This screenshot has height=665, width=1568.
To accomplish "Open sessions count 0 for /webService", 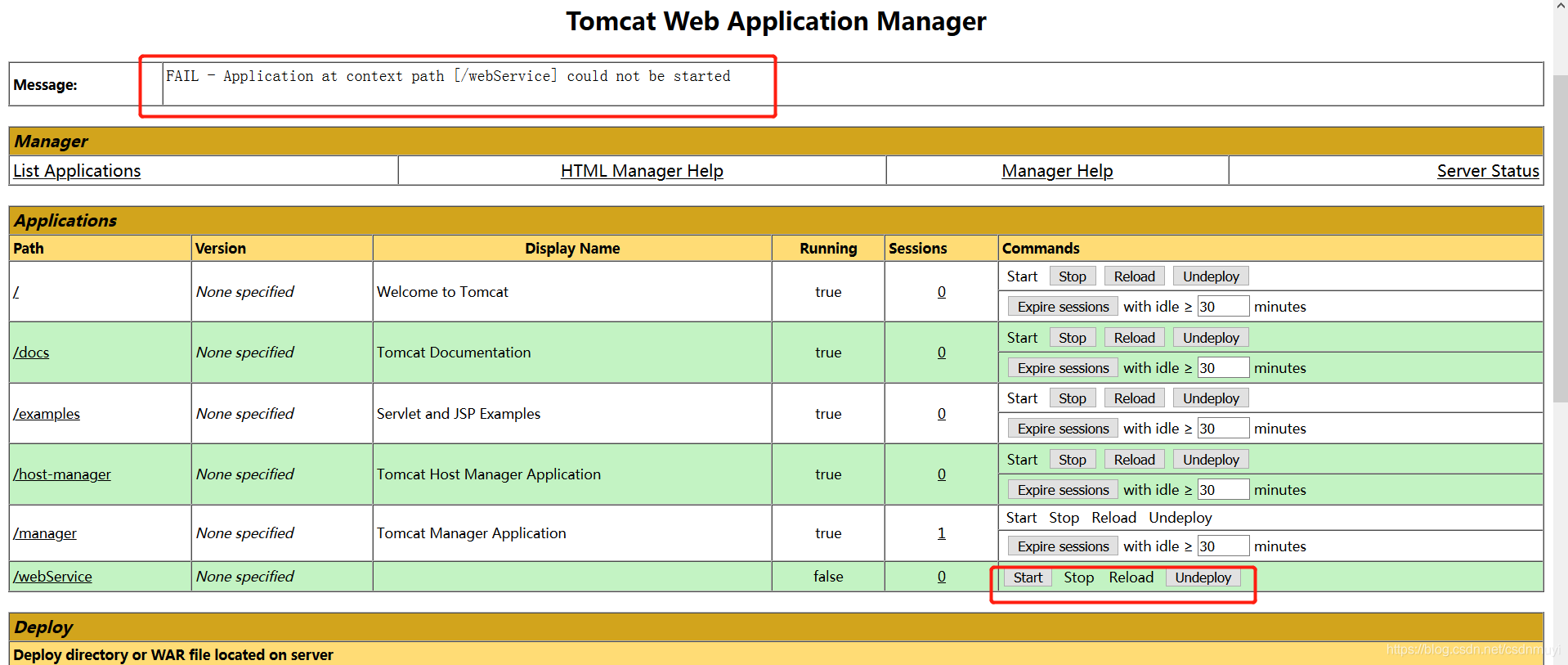I will point(942,577).
